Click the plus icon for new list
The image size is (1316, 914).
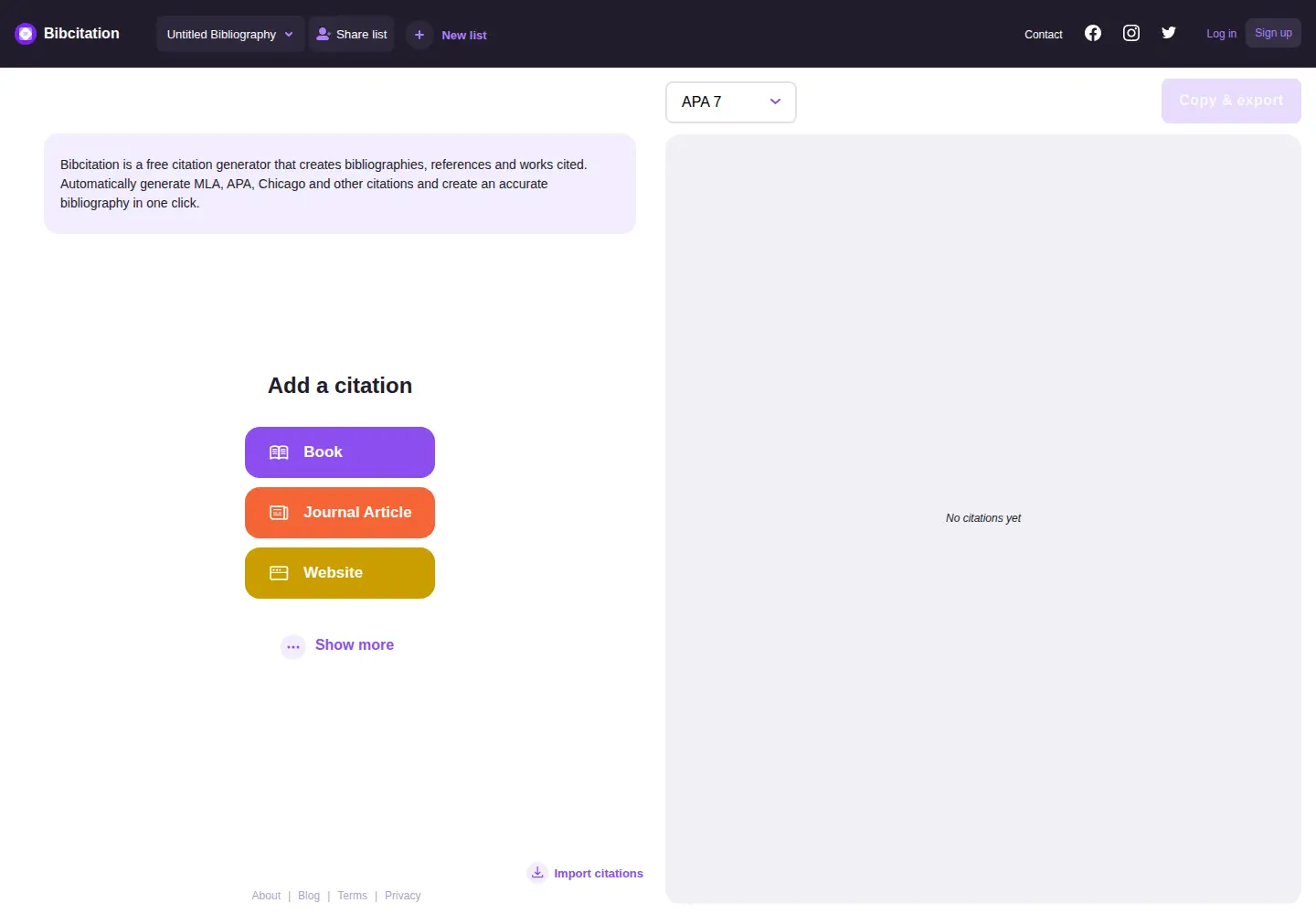[x=419, y=35]
